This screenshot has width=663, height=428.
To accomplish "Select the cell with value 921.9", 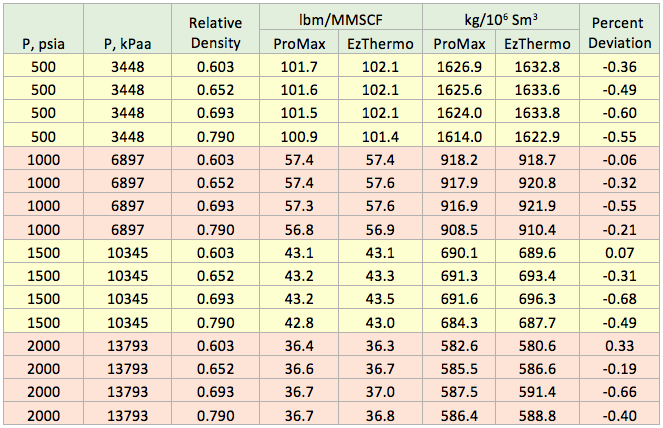I will click(537, 205).
